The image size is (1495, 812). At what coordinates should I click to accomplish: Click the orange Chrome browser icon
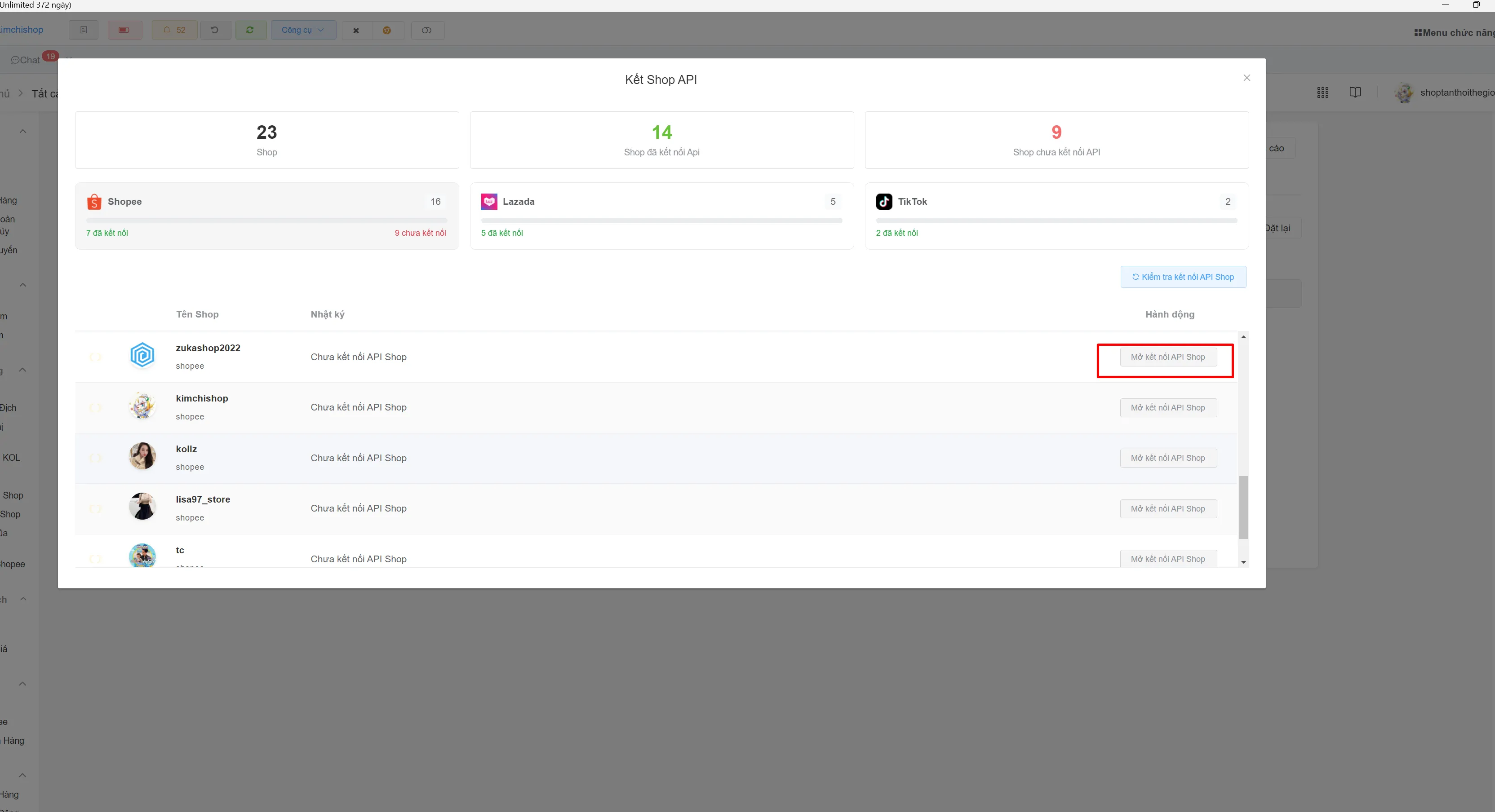click(x=387, y=31)
